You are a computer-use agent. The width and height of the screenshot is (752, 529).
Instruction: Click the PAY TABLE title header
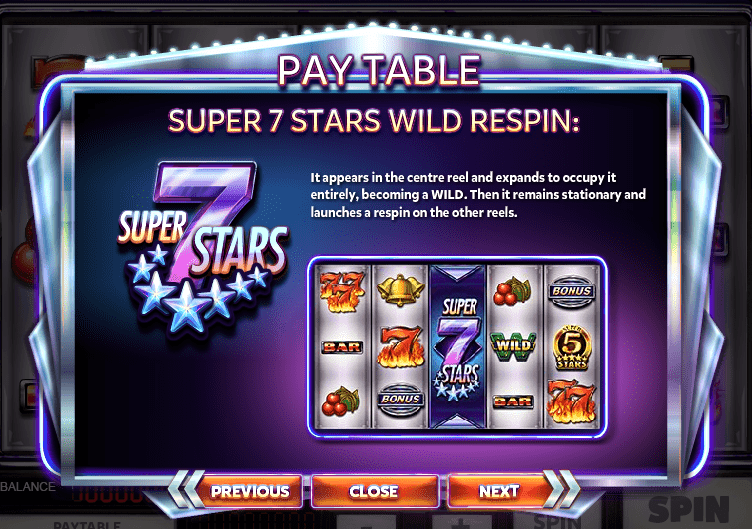pyautogui.click(x=379, y=71)
